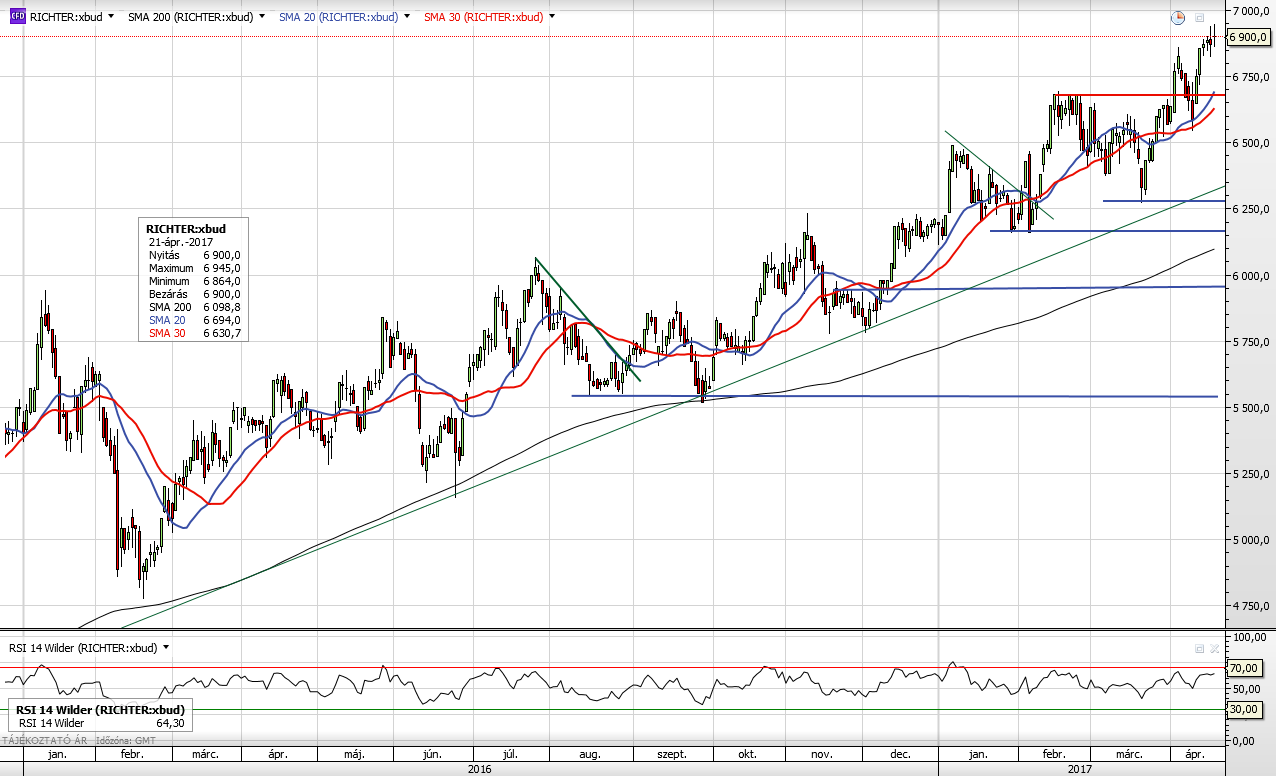Click the 2017 year label on timeline

click(x=1080, y=769)
